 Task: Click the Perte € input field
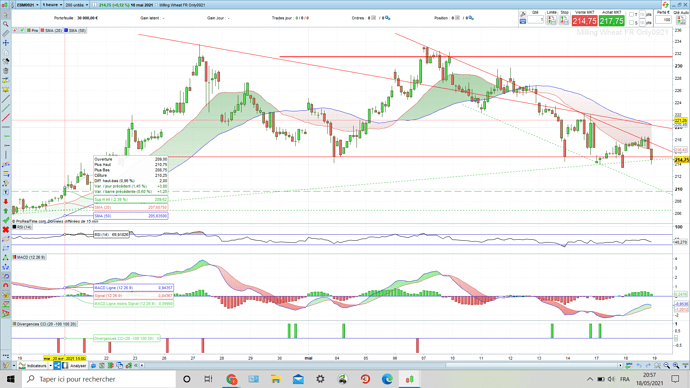coord(663,19)
